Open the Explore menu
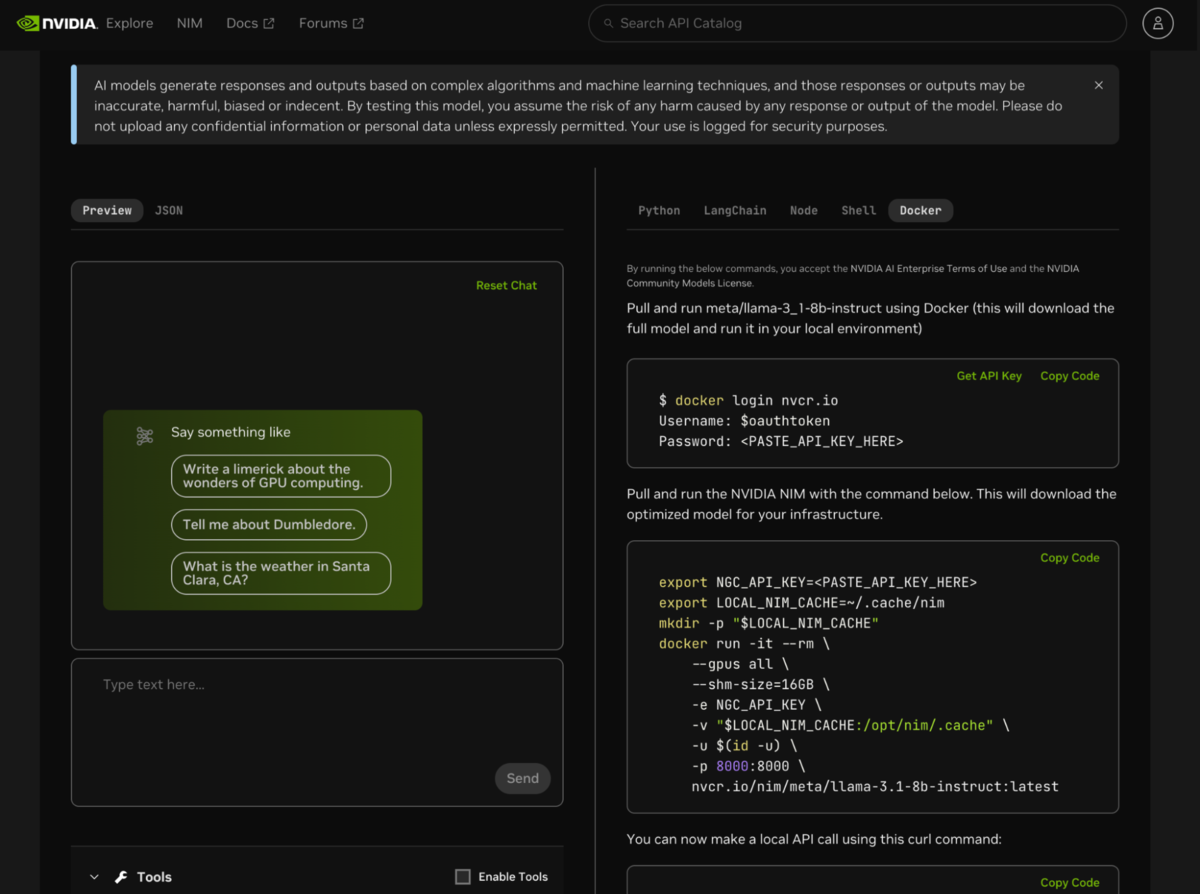 [130, 23]
